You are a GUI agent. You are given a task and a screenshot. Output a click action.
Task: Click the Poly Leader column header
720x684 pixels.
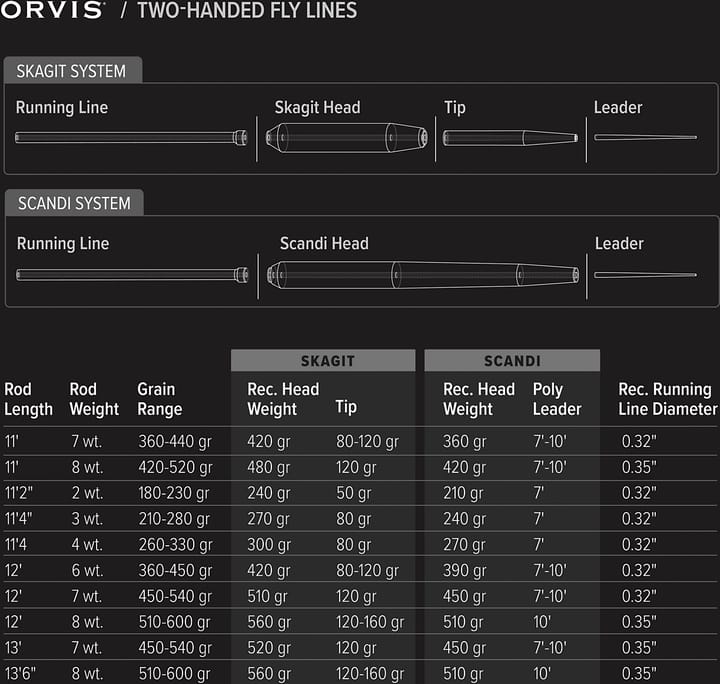[557, 399]
